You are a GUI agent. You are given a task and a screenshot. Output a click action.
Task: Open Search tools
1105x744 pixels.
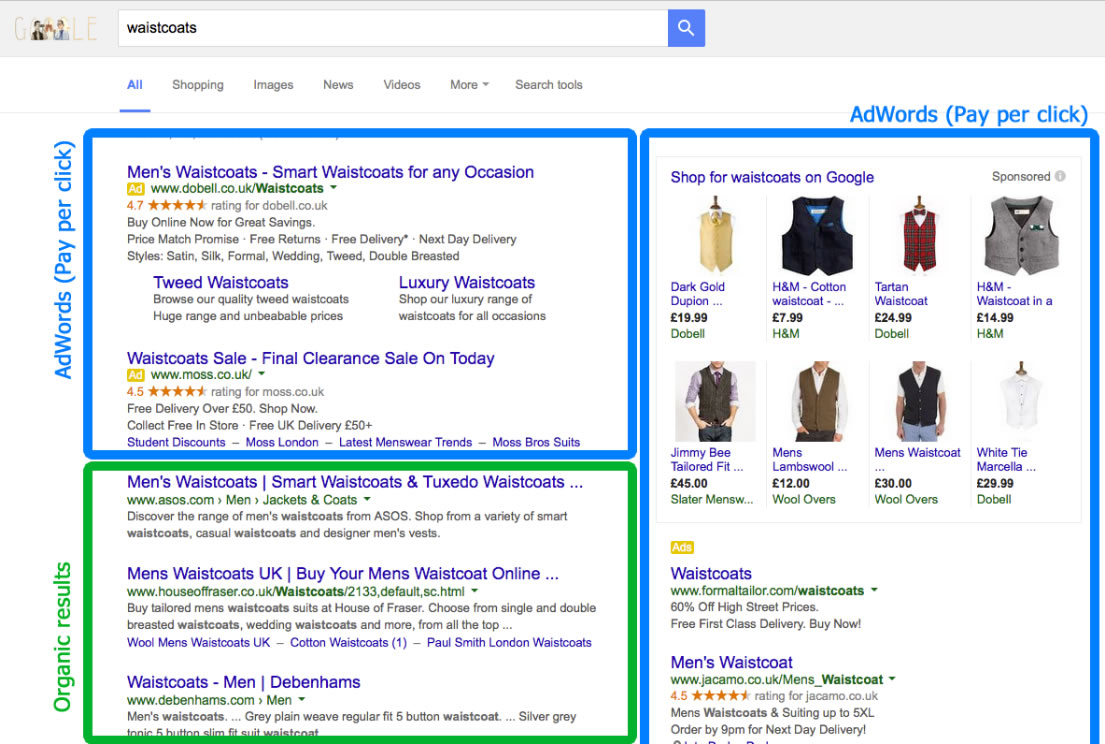point(549,85)
